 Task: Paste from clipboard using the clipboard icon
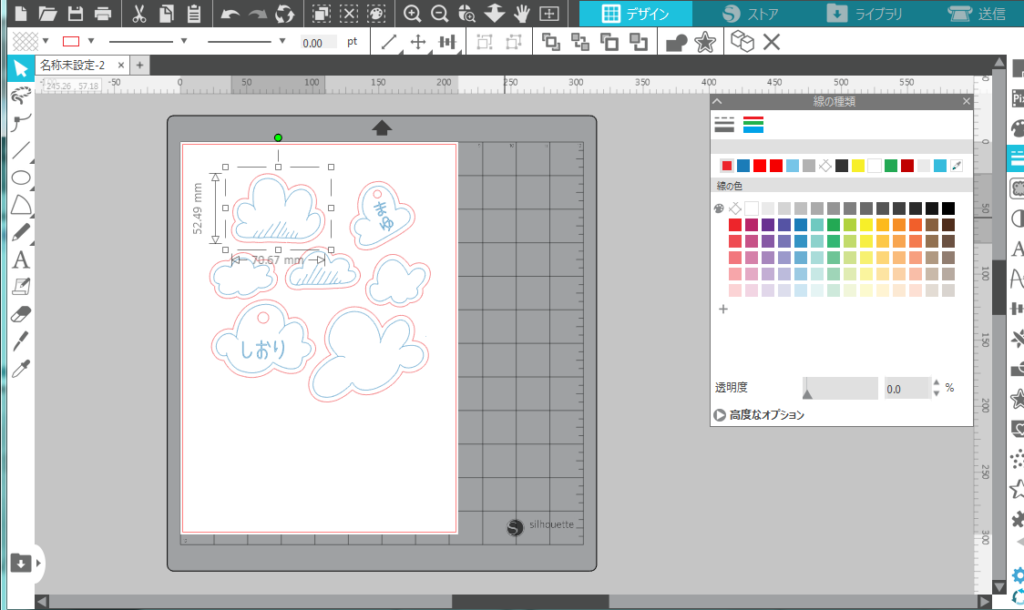194,13
